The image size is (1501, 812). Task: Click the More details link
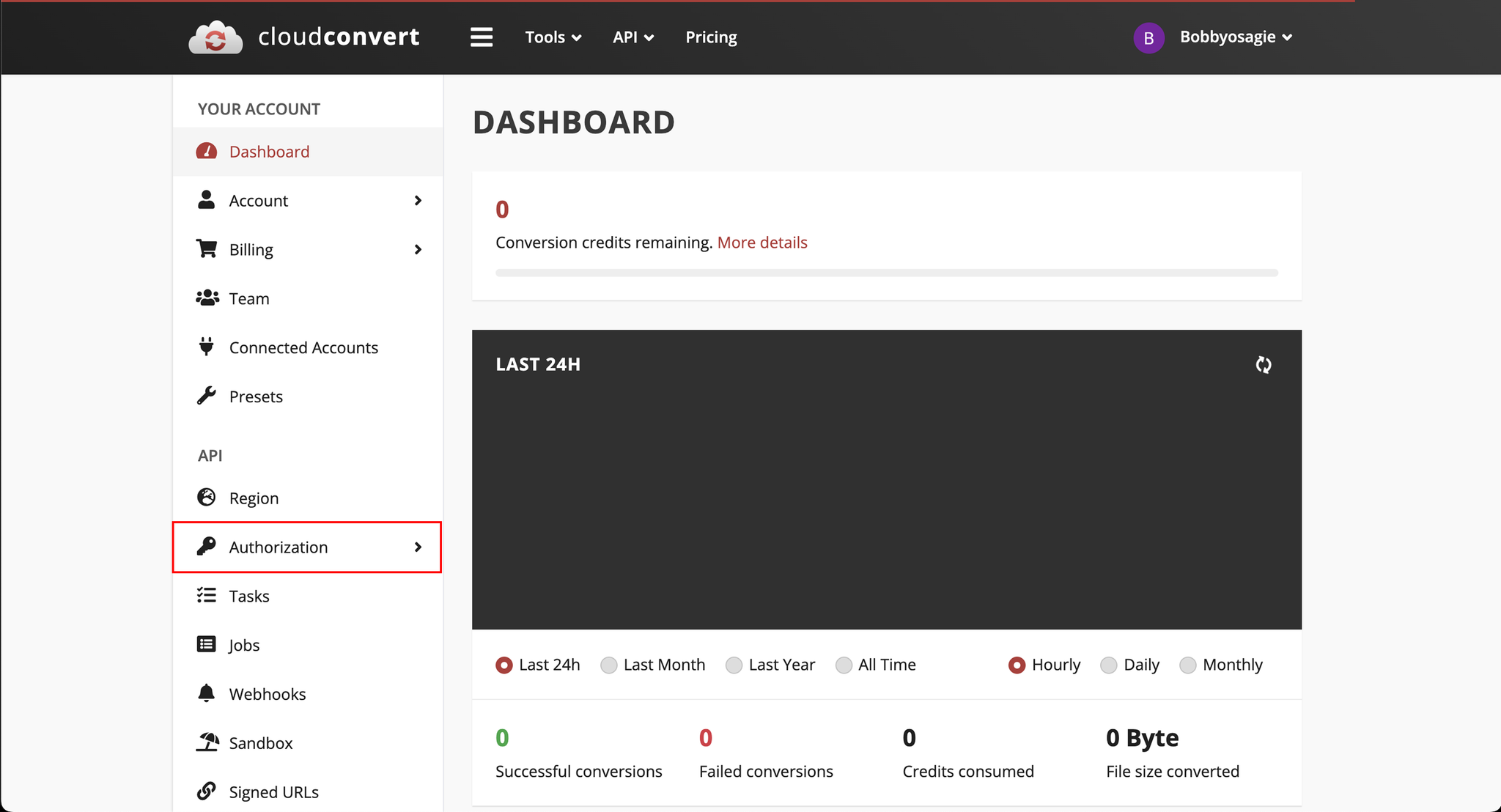click(762, 243)
